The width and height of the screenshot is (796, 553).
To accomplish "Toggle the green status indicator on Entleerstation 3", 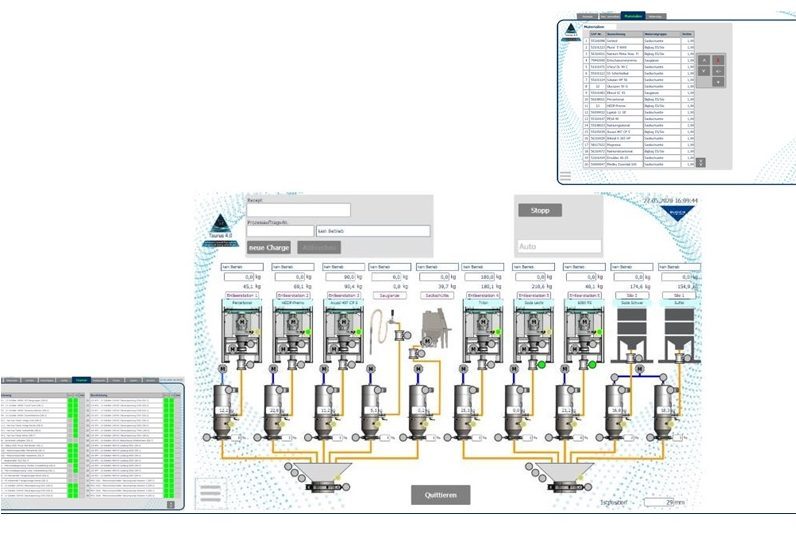I will coord(359,332).
